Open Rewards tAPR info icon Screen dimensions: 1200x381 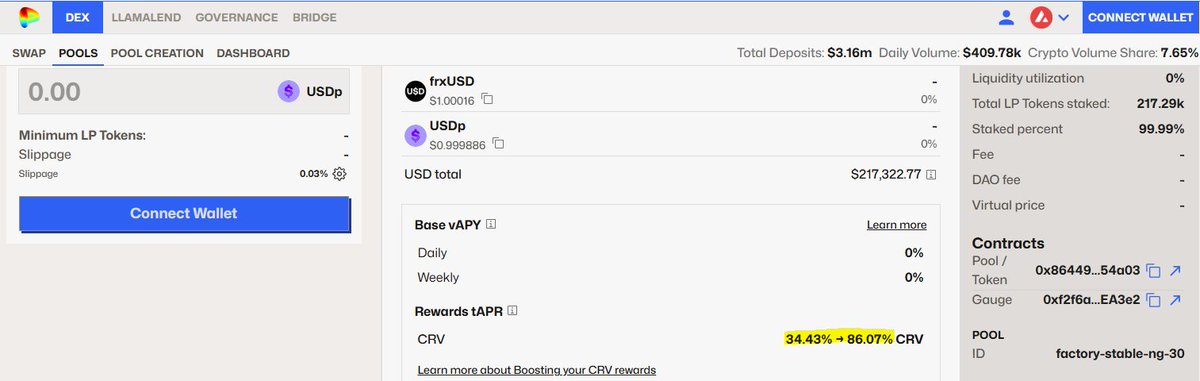click(x=512, y=312)
